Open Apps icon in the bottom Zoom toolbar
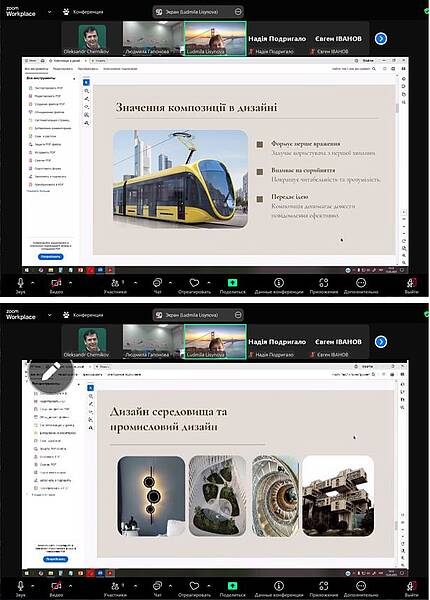The height and width of the screenshot is (600, 430). point(324,586)
